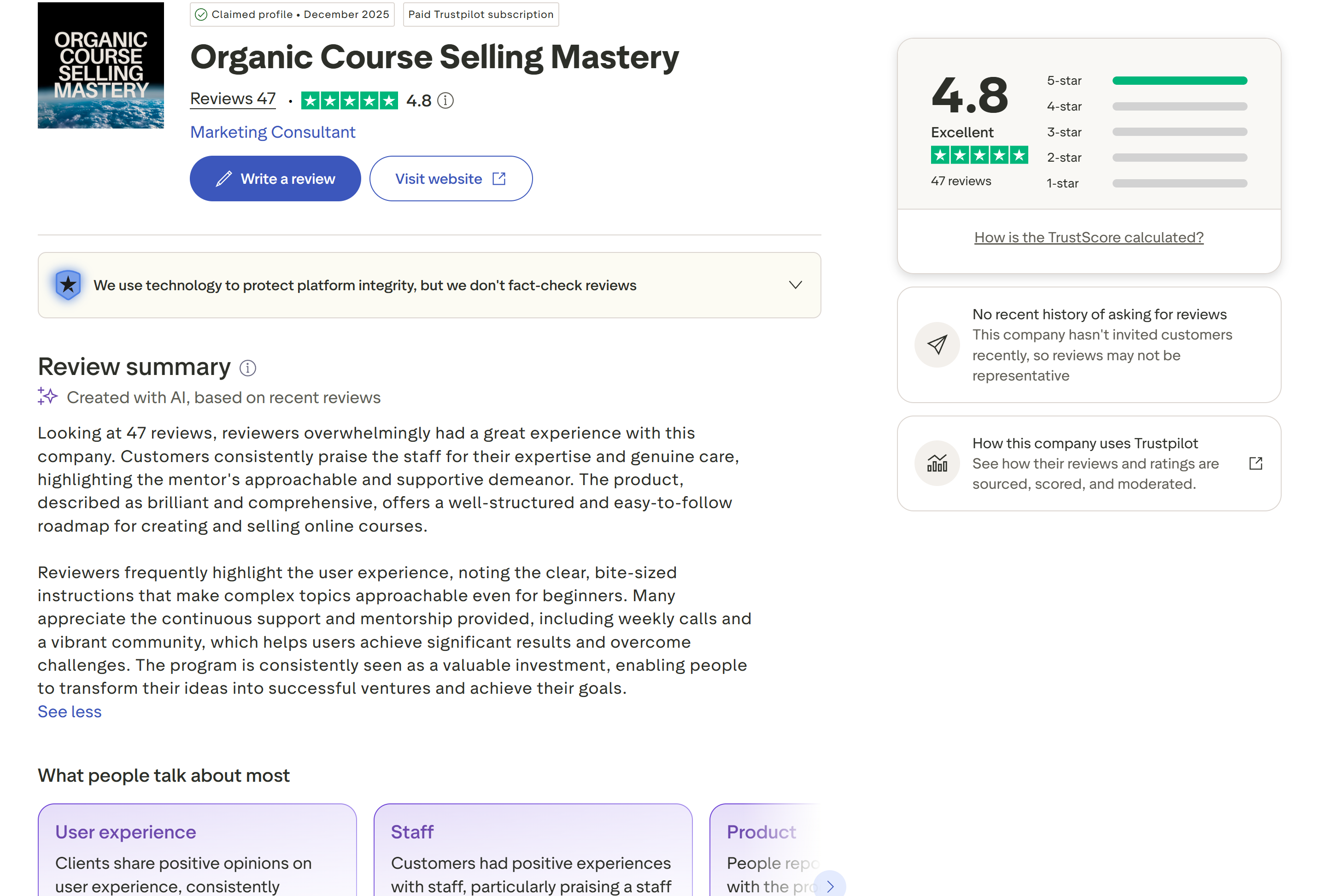This screenshot has width=1342, height=896.
Task: Click the AI sparkle icon
Action: click(47, 396)
